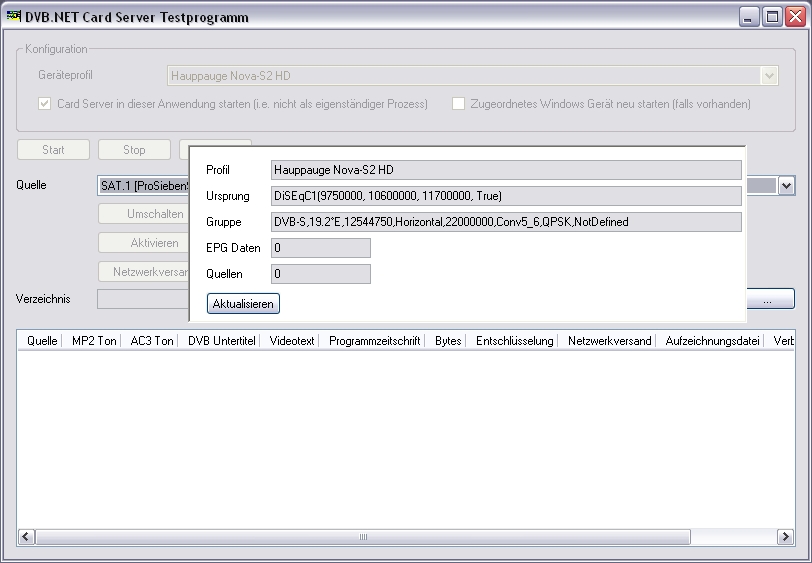Open directory browser with '...' button
812x563 pixels.
click(767, 299)
